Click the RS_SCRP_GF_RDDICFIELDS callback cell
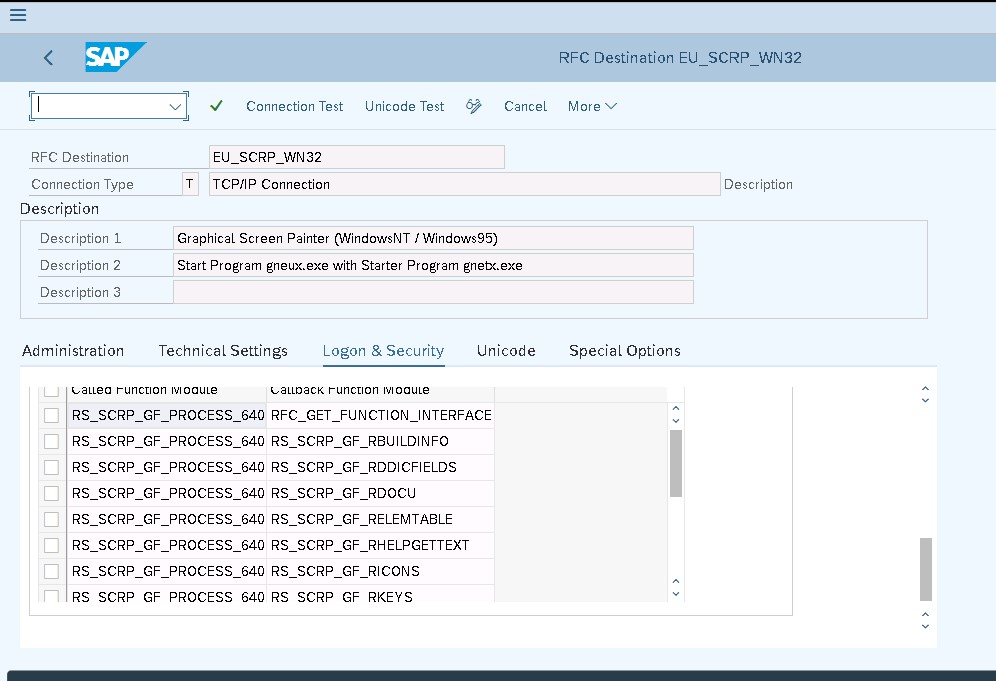Screen dimensions: 996x681 point(380,468)
